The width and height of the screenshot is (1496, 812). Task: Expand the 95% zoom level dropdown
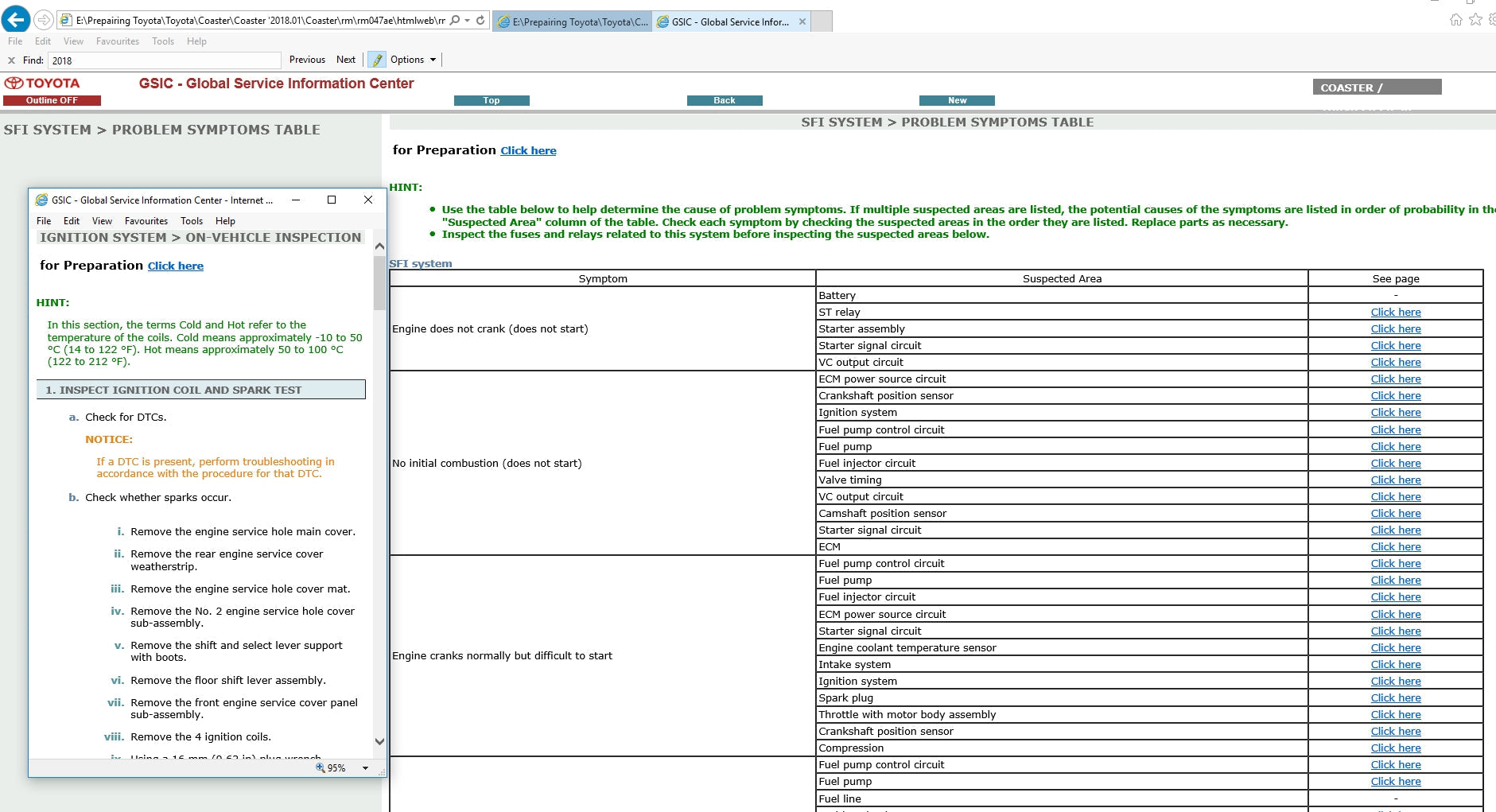coord(365,768)
